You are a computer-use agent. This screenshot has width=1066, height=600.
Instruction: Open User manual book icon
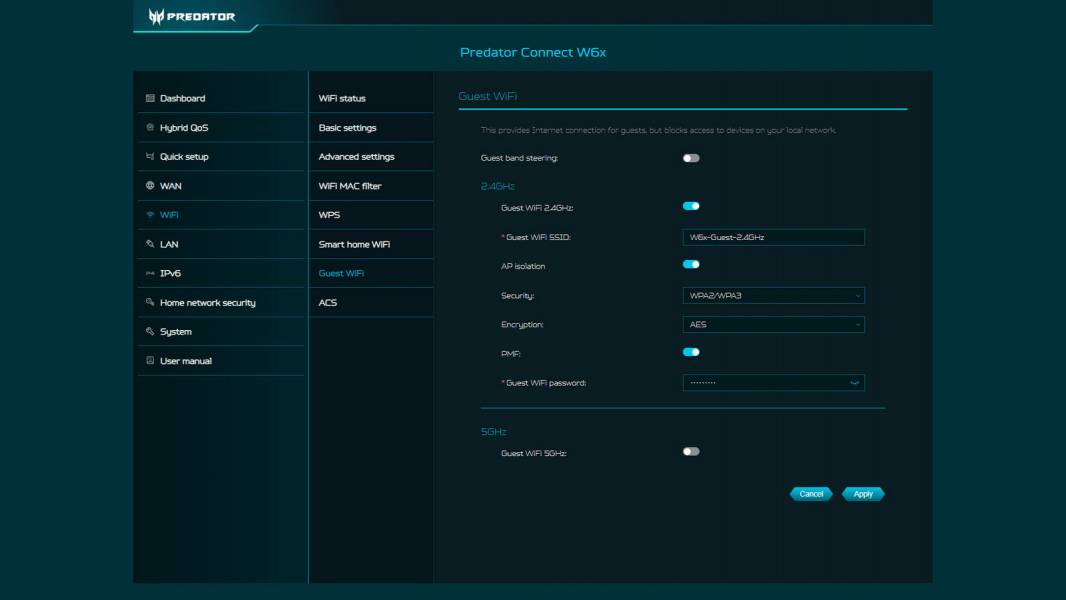[x=148, y=359]
